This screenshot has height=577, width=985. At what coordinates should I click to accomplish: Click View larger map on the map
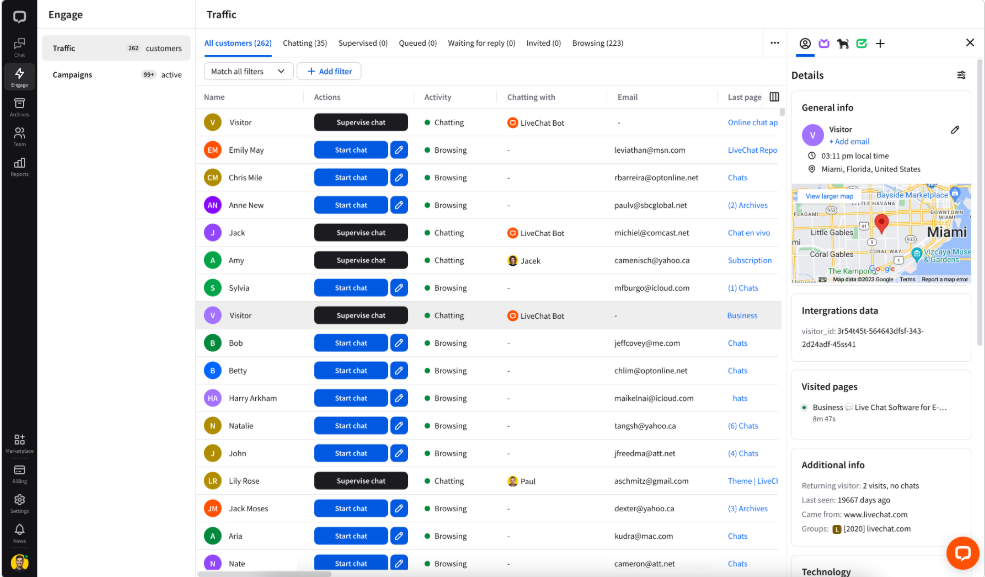coord(829,196)
